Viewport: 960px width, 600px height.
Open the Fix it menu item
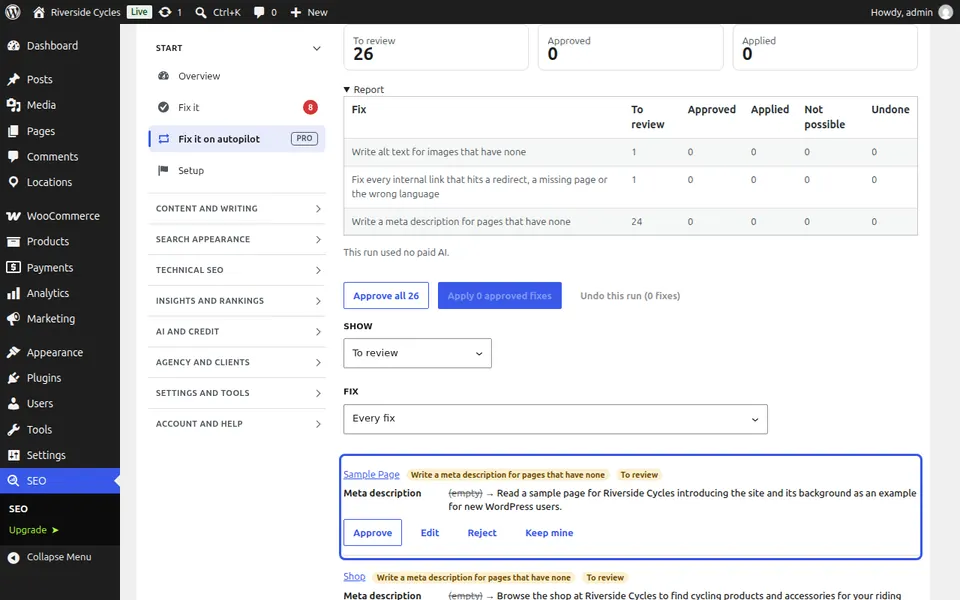pyautogui.click(x=237, y=108)
